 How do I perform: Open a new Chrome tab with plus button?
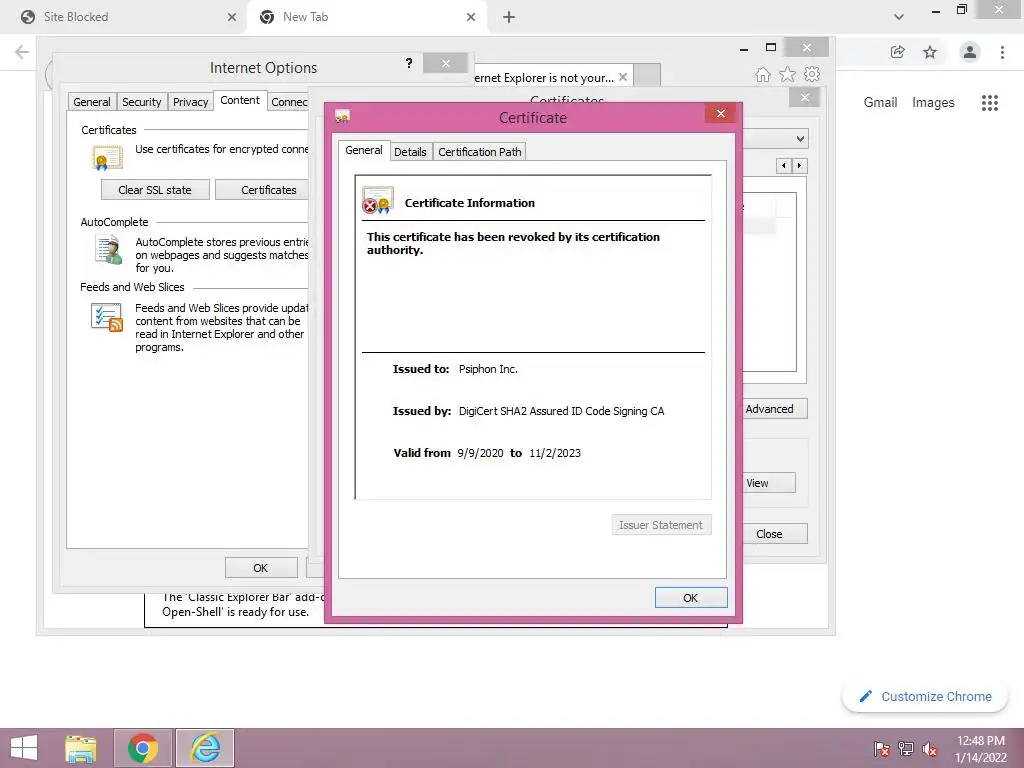[x=509, y=18]
